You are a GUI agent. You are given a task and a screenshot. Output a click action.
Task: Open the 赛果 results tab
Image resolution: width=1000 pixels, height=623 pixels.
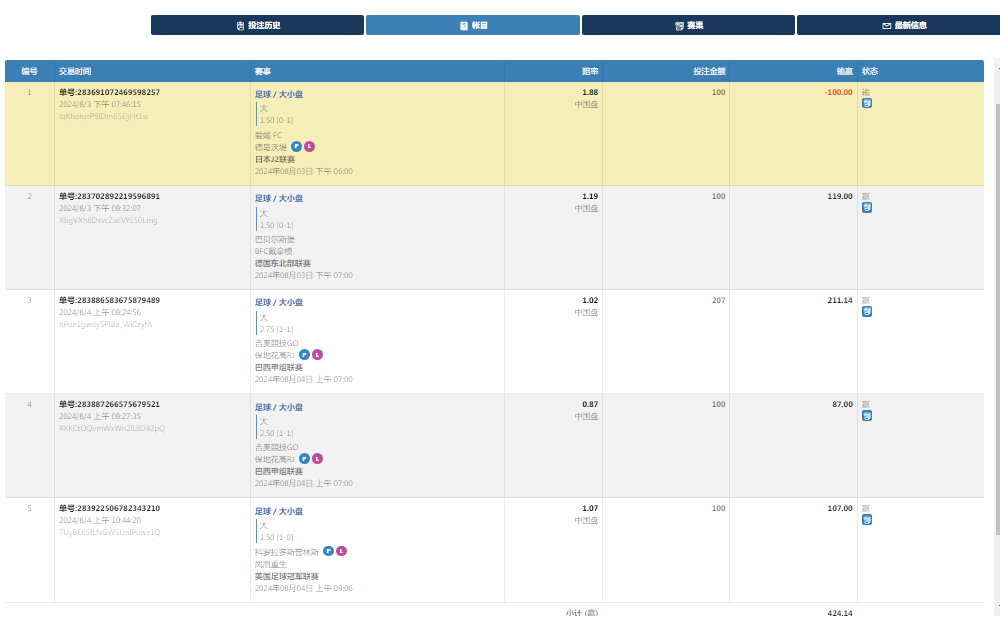coord(688,25)
